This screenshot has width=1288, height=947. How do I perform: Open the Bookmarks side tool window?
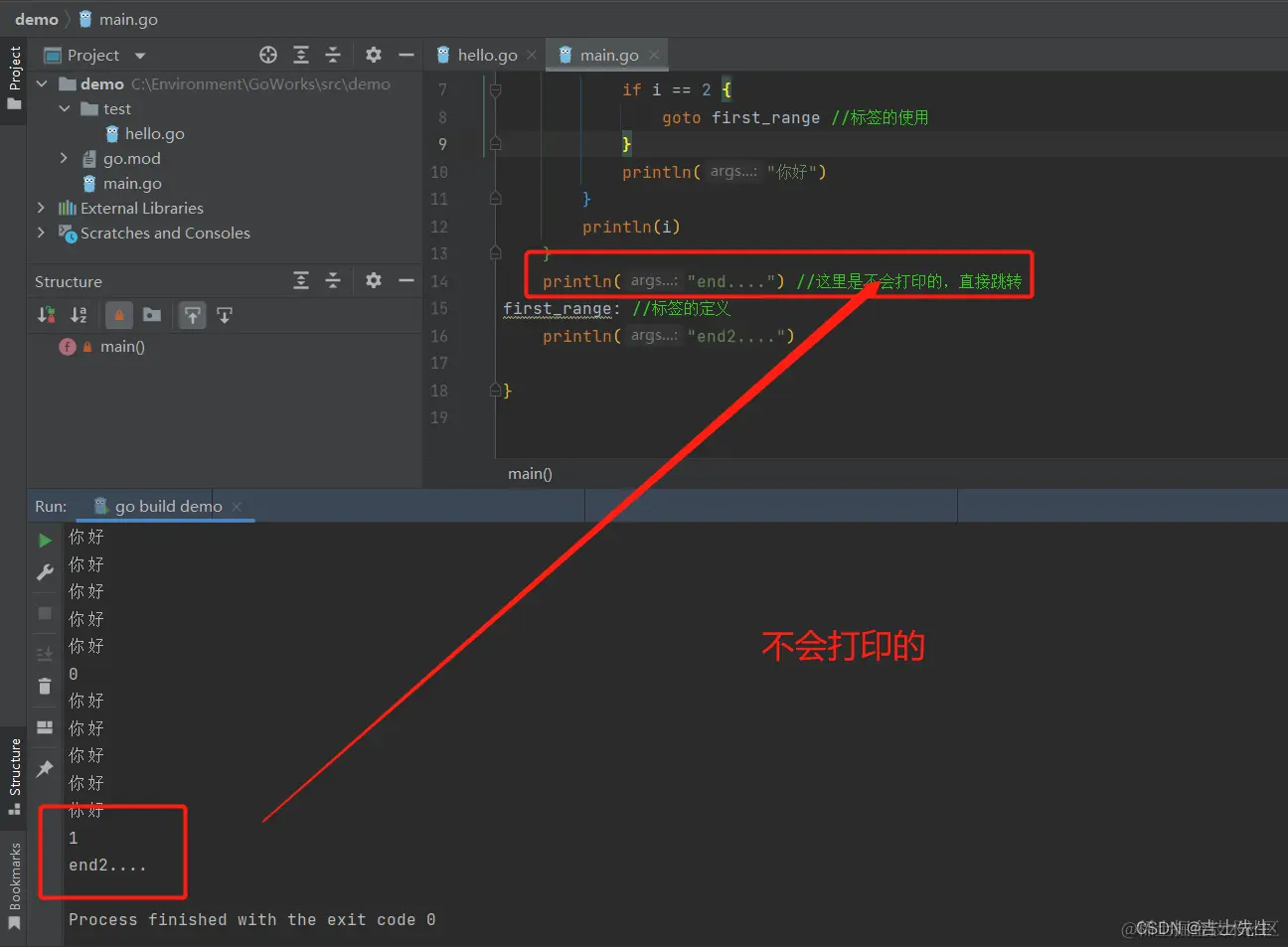pyautogui.click(x=14, y=885)
